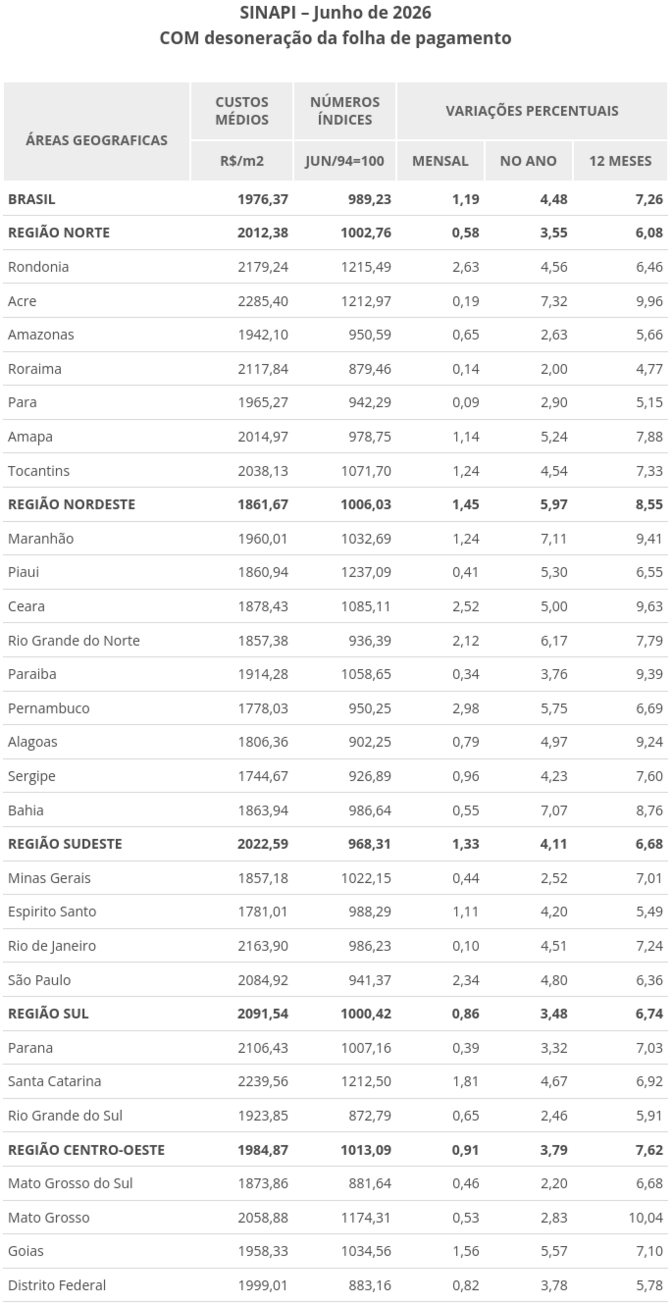Image resolution: width=672 pixels, height=1304 pixels.
Task: Click the Distrito Federal row name
Action: point(57,1285)
